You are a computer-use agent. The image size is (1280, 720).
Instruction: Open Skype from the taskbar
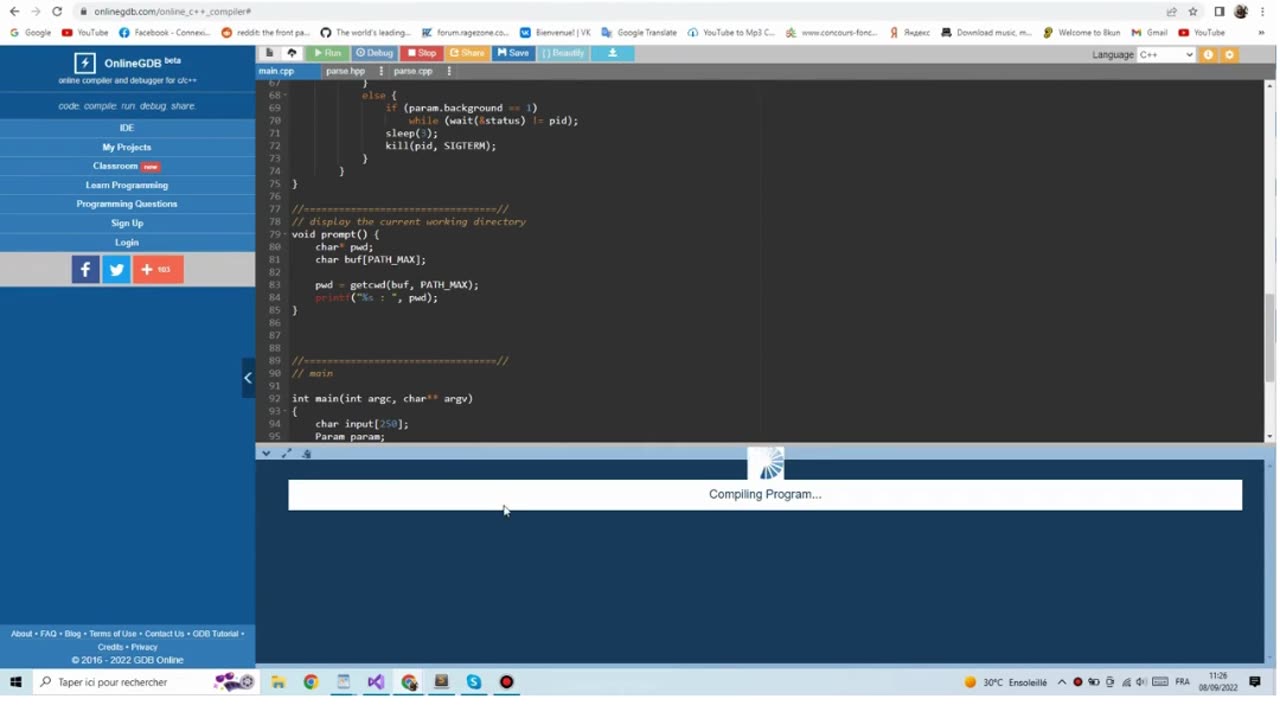[474, 682]
